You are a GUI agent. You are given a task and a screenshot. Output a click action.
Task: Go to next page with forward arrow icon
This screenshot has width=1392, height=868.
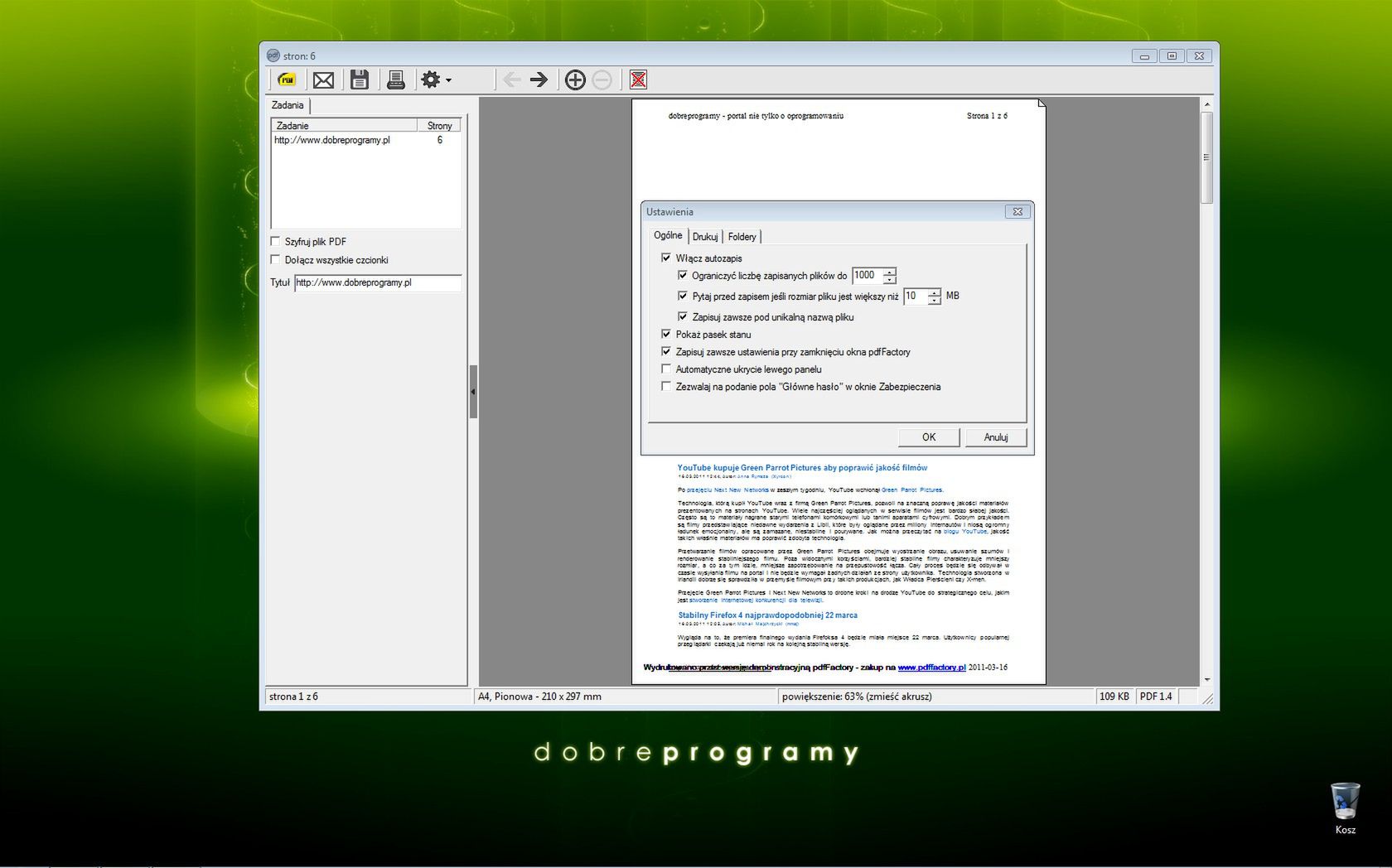(539, 80)
